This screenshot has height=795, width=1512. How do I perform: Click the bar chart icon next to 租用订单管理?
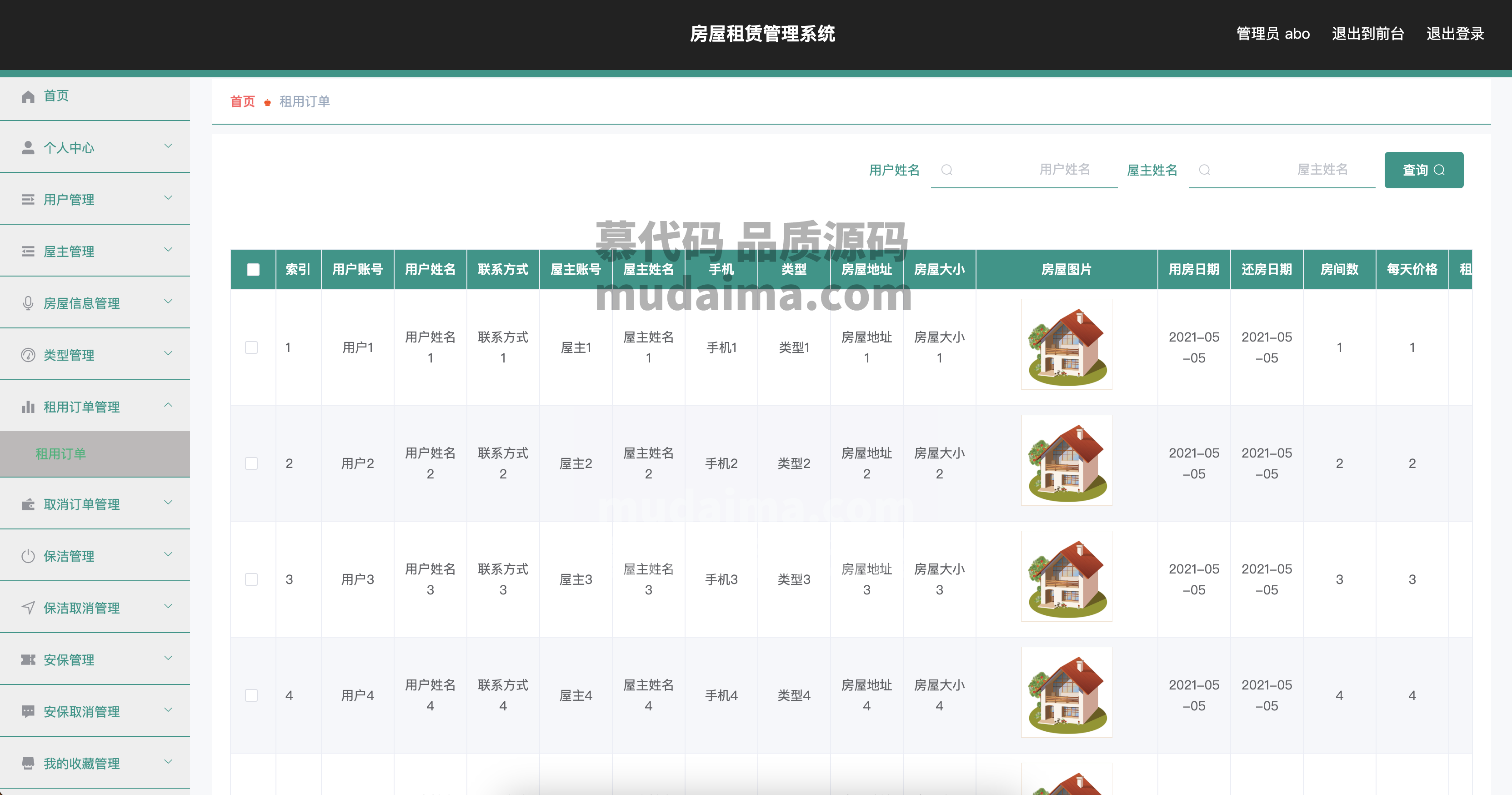[x=28, y=406]
